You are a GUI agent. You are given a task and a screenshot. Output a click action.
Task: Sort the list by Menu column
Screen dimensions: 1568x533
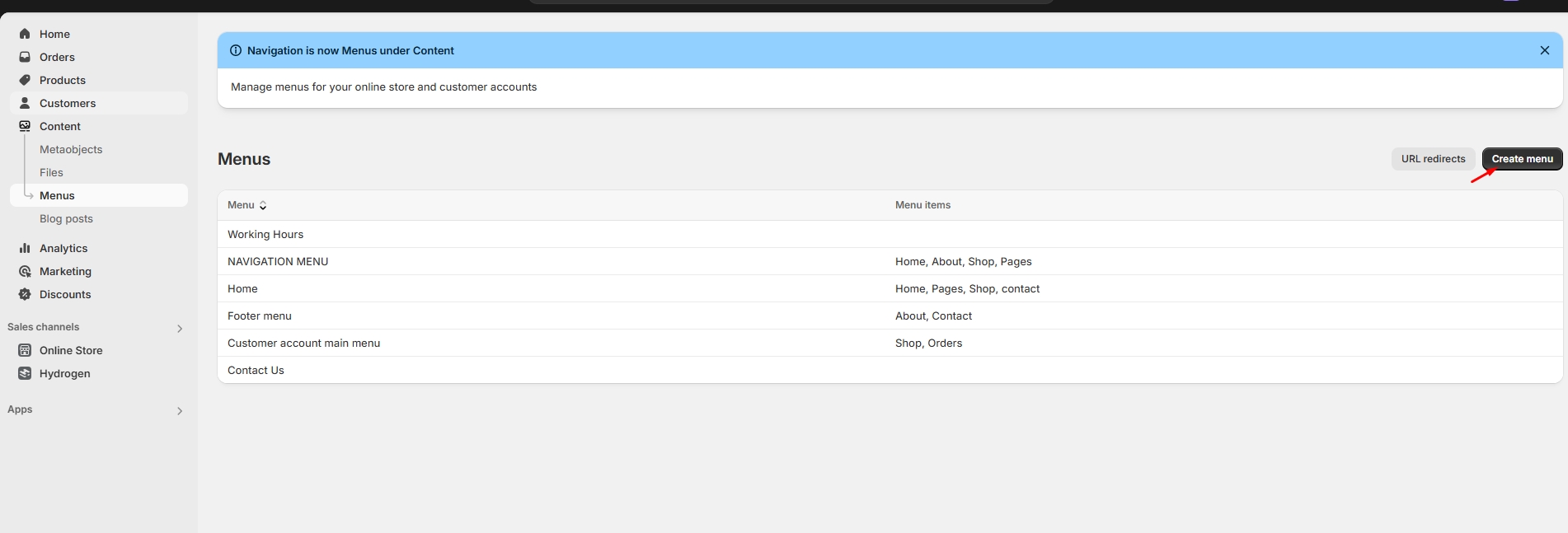pyautogui.click(x=246, y=205)
